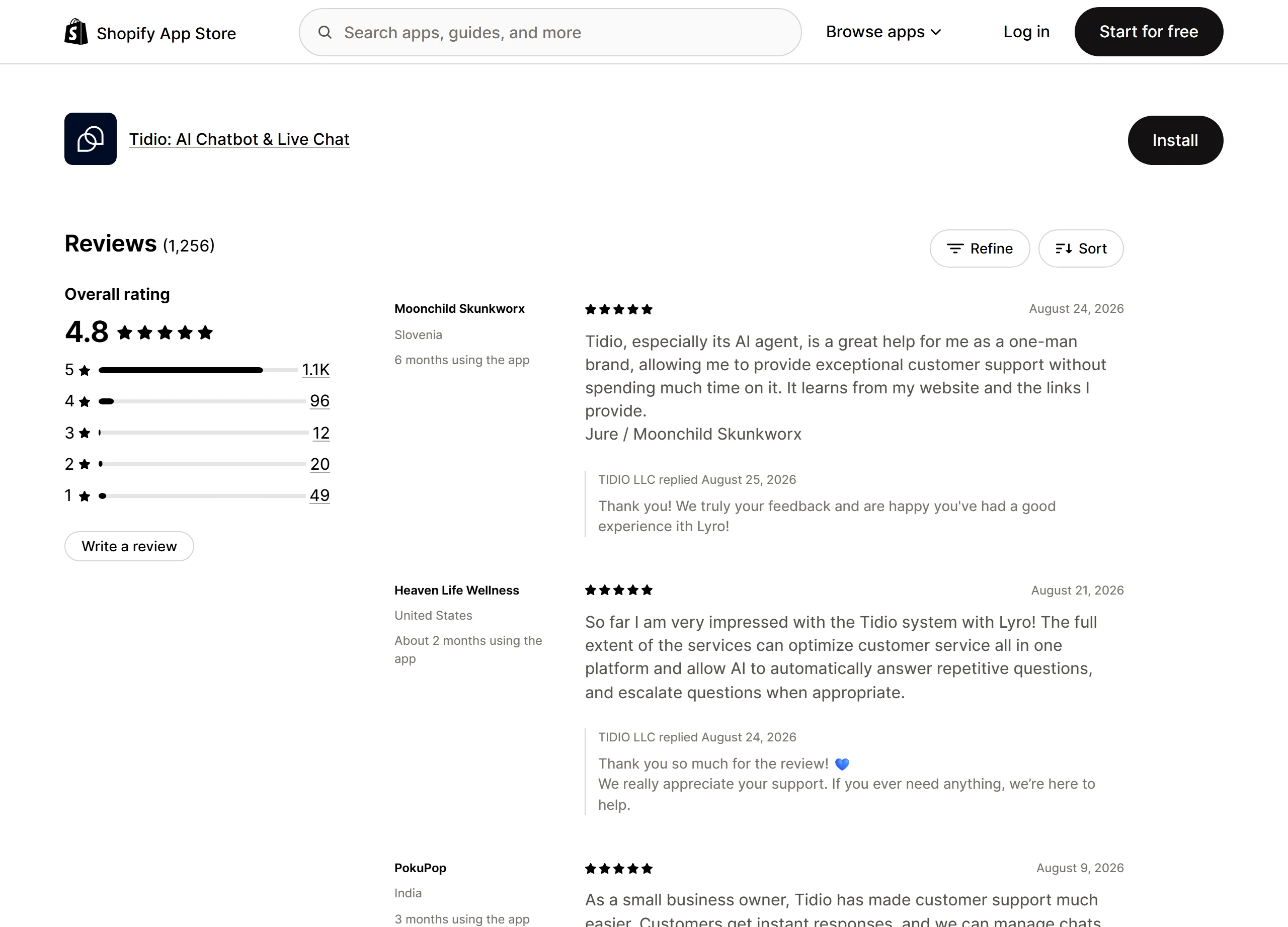Click the star icon beside rating row 2

point(85,465)
